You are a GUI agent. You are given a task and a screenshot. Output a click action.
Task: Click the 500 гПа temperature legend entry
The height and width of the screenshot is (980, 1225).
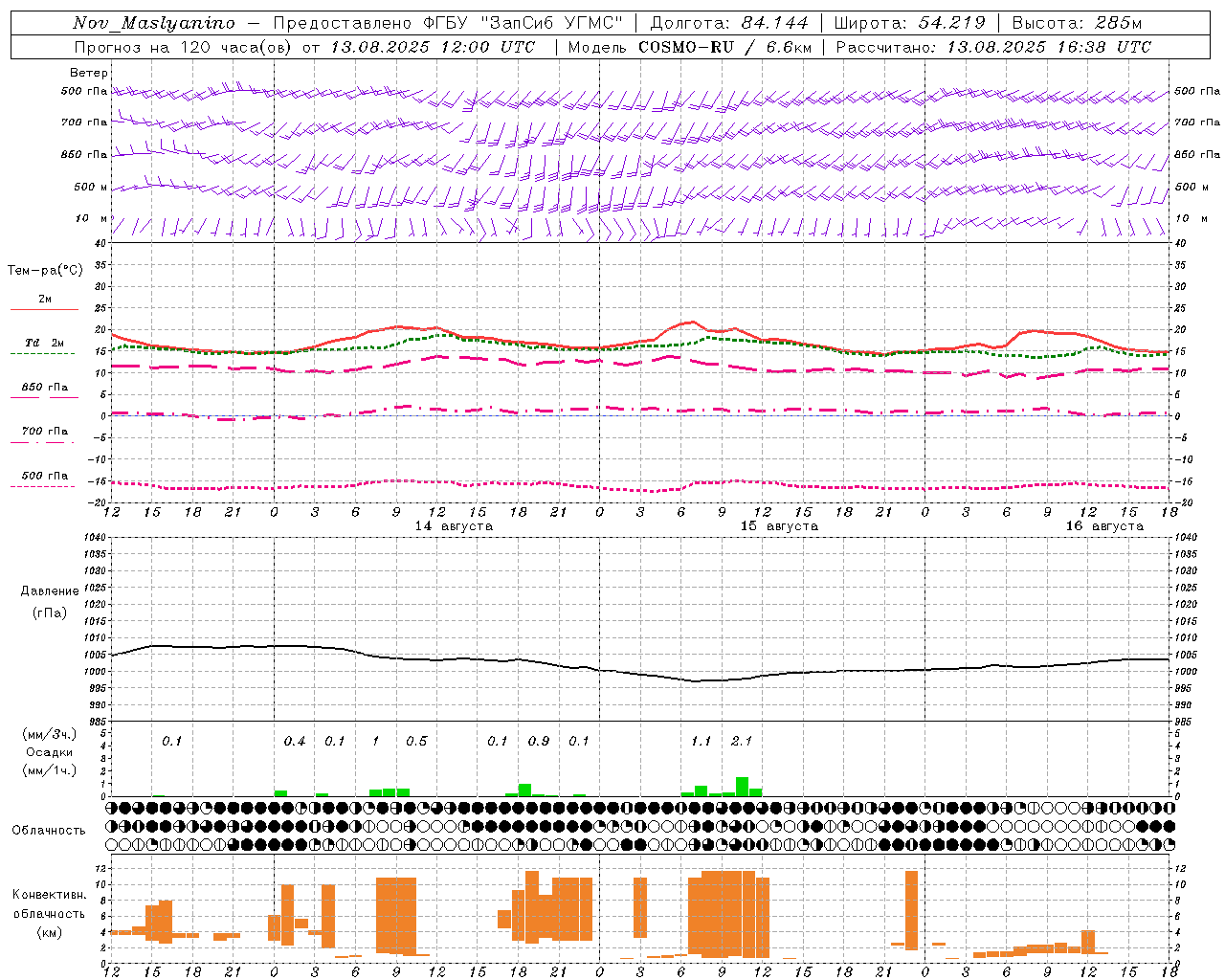coord(44,476)
